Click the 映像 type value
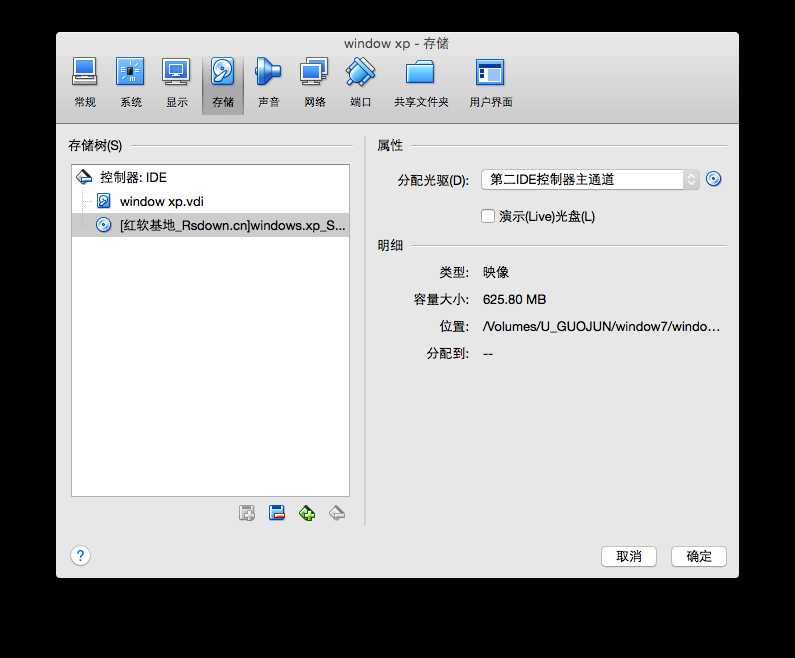The width and height of the screenshot is (795, 658). (x=495, y=272)
